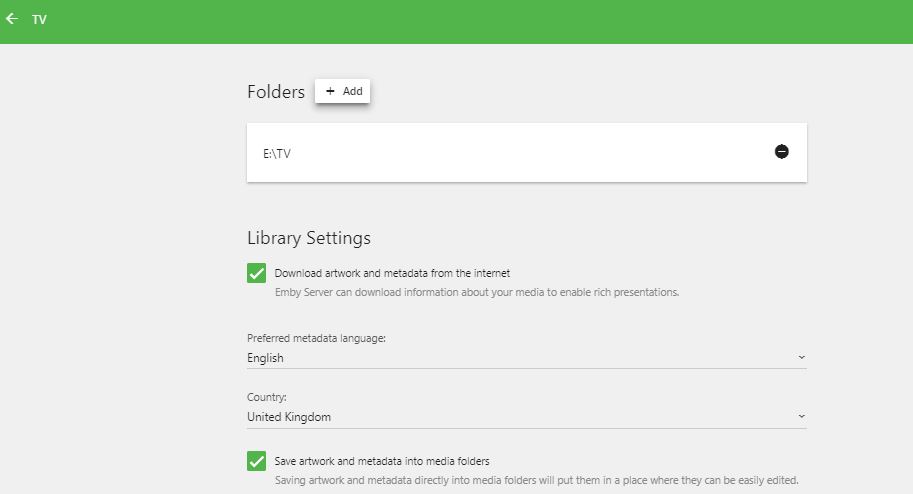Click the Add folder button

click(343, 91)
